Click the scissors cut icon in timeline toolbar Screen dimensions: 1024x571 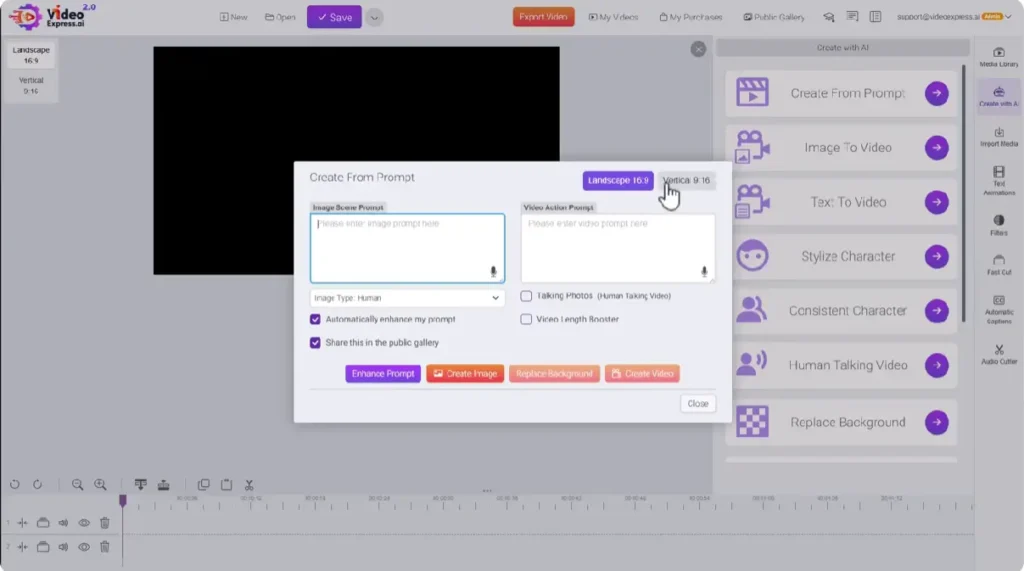(x=249, y=485)
